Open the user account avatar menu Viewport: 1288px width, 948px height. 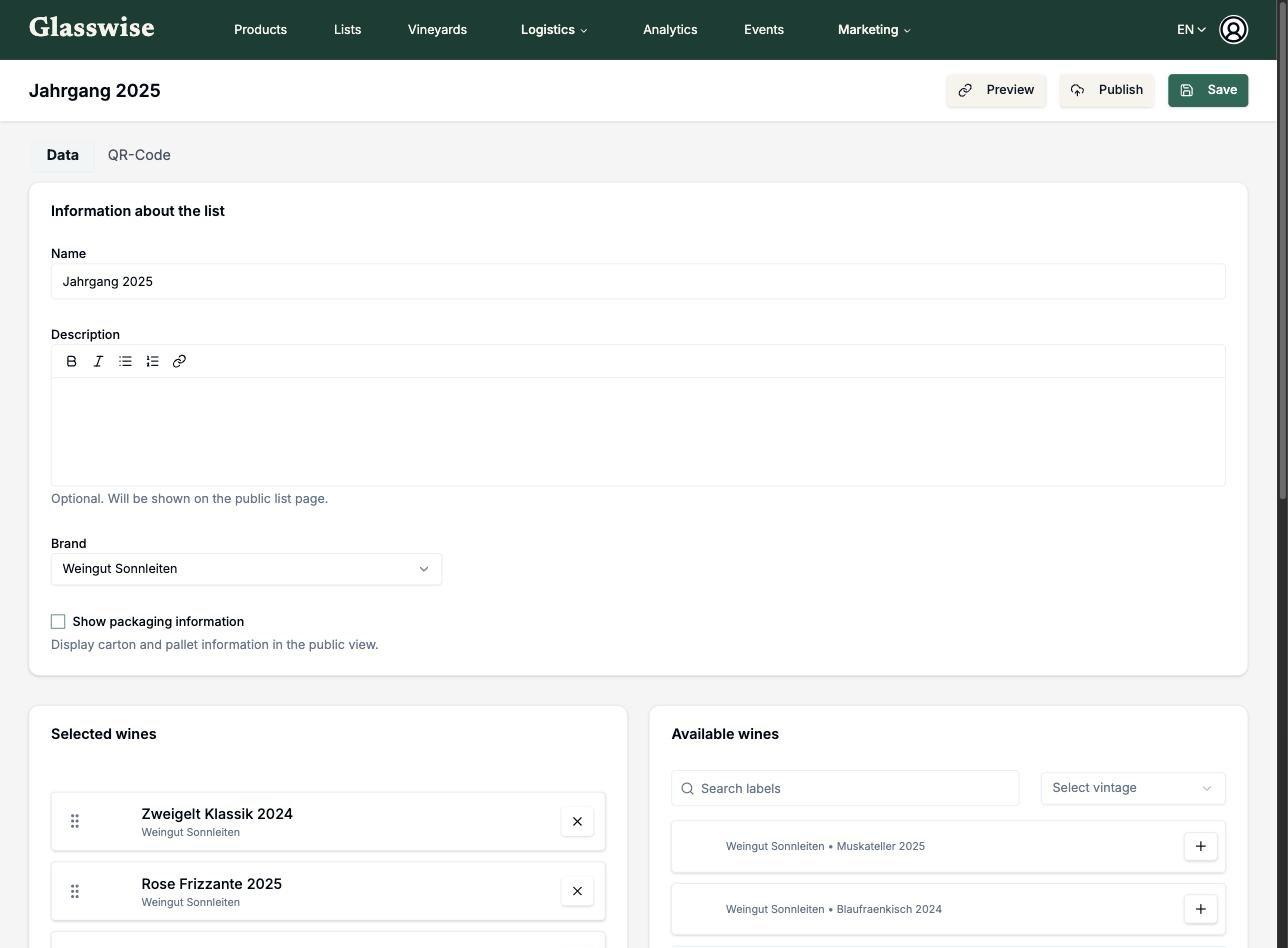tap(1234, 30)
